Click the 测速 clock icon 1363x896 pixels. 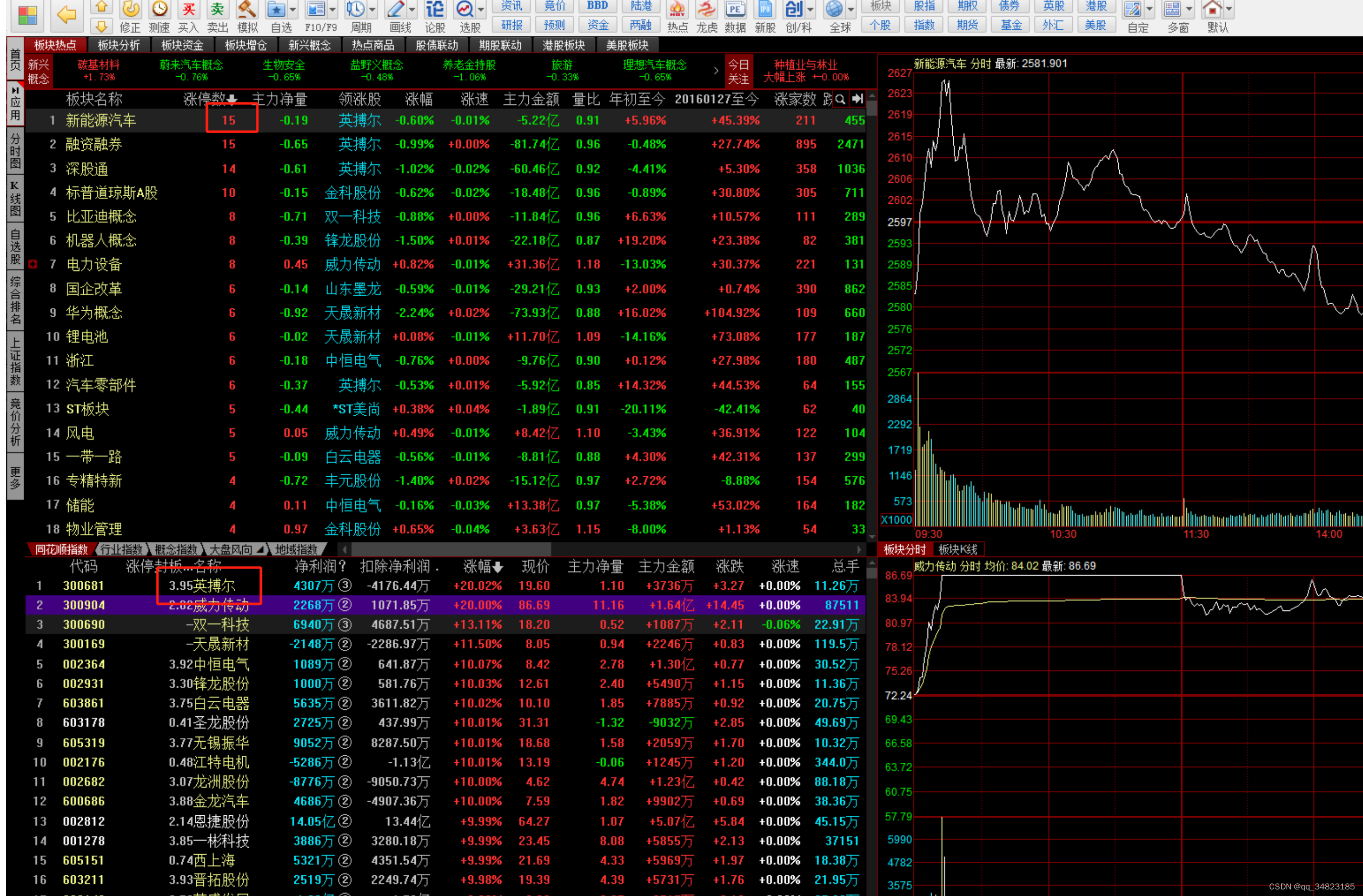point(159,9)
